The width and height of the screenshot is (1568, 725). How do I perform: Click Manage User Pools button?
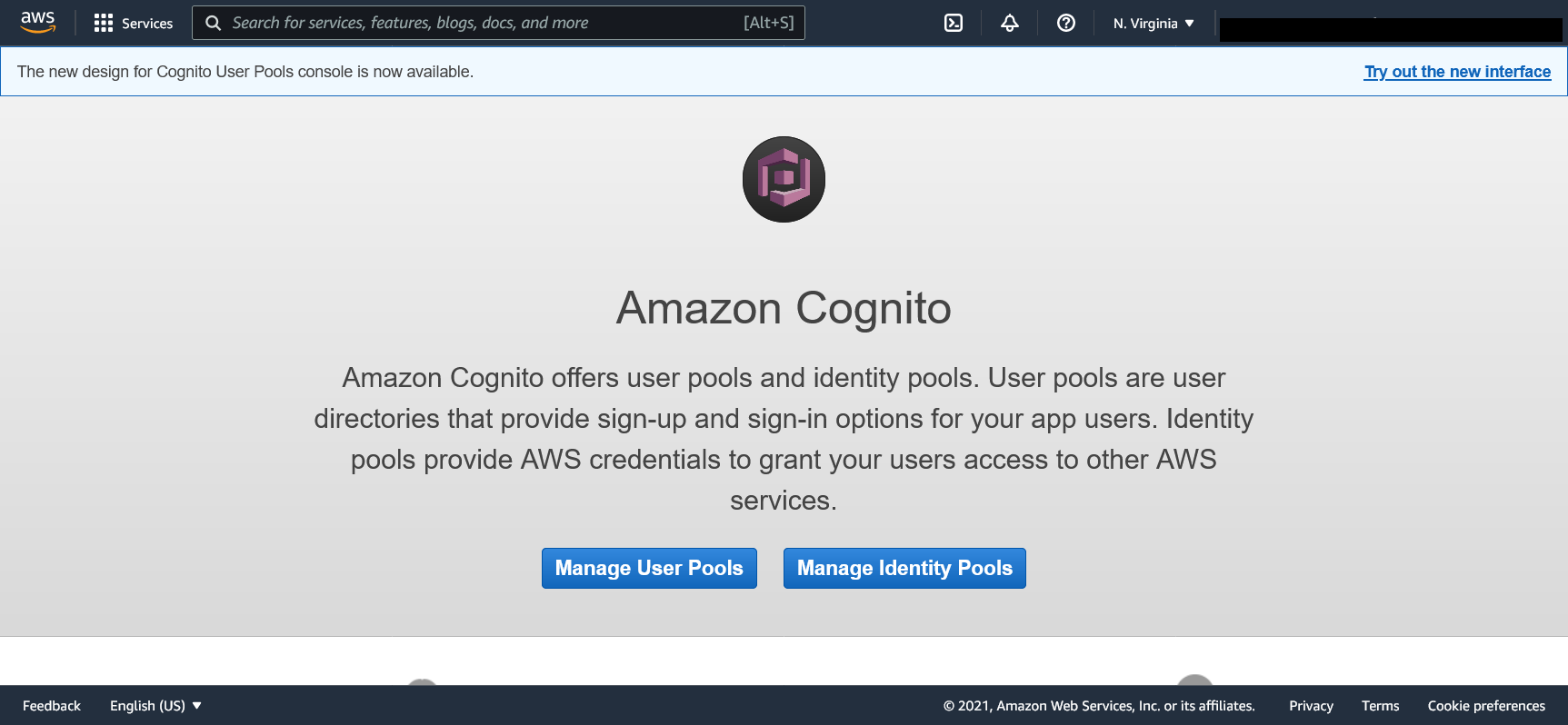click(649, 568)
